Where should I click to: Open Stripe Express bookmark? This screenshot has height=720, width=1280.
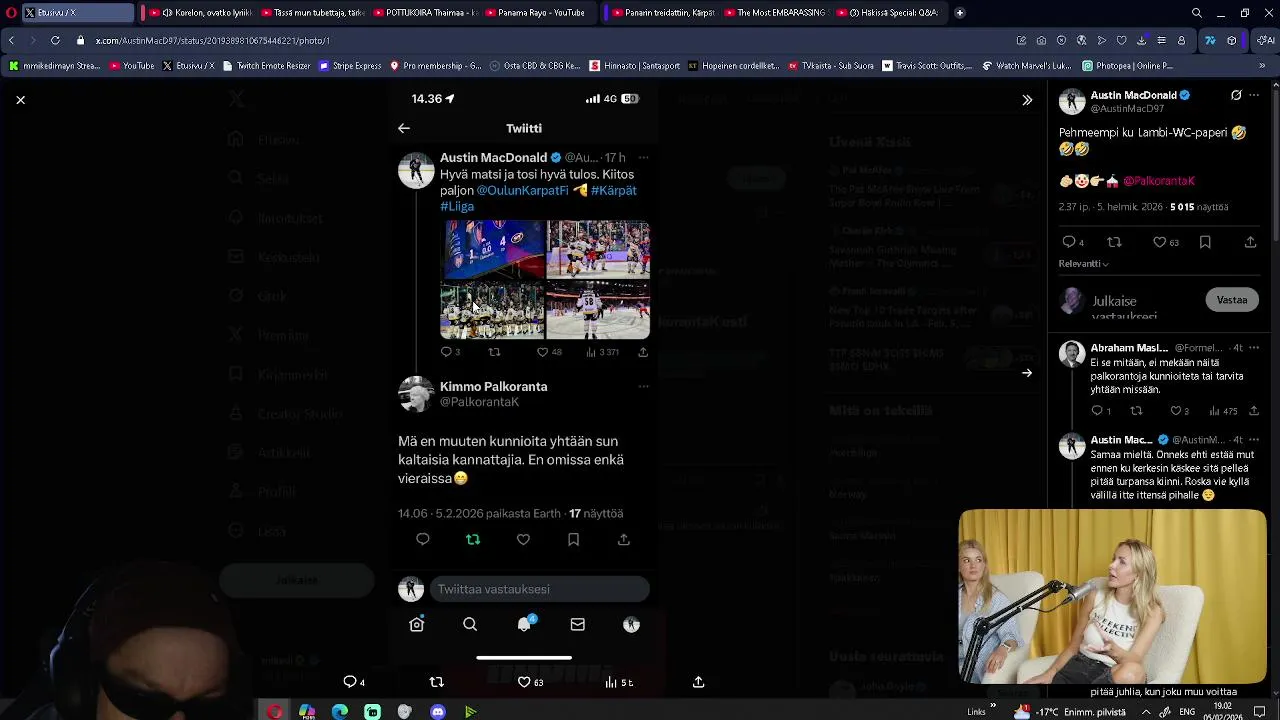350,66
